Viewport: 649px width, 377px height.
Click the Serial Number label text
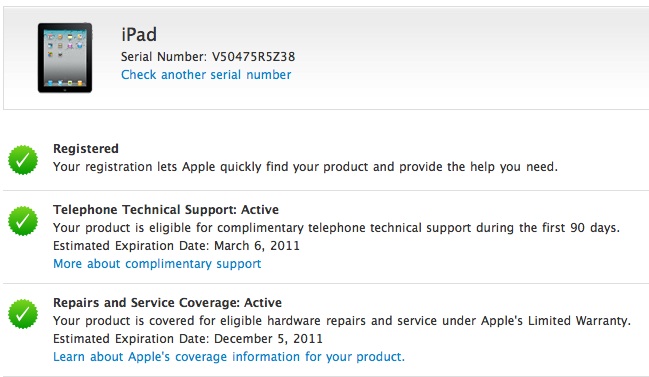(x=164, y=57)
